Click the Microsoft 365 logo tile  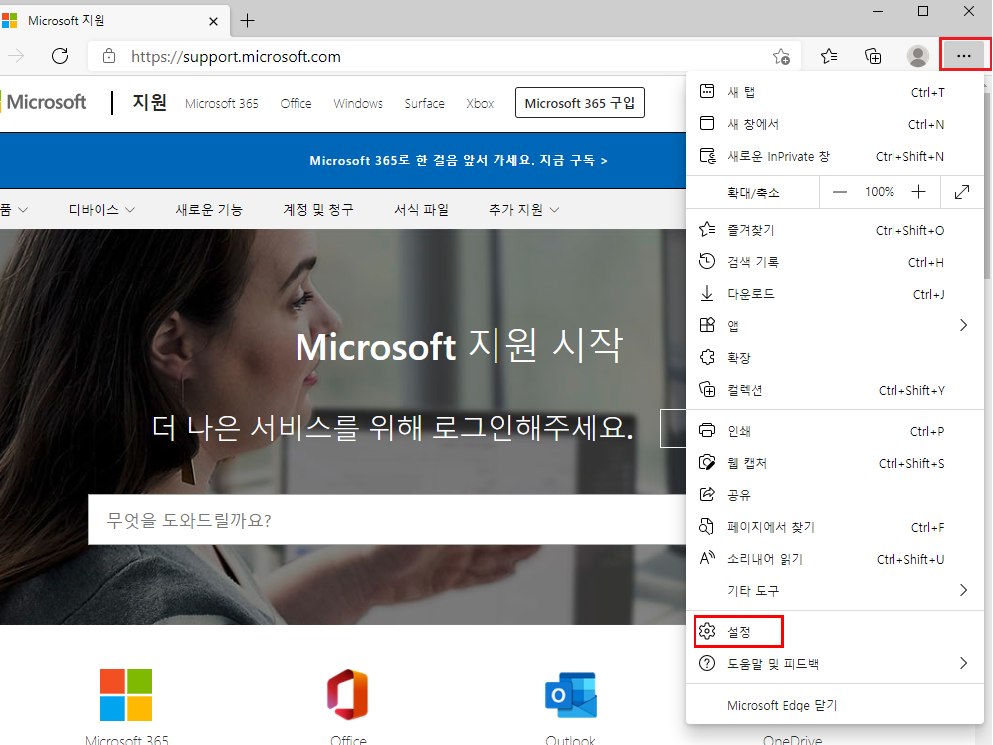tap(126, 695)
